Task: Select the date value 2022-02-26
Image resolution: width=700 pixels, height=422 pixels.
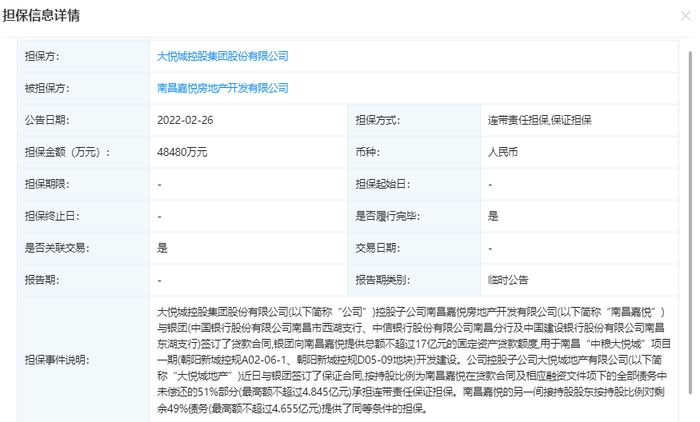Action: pos(185,120)
